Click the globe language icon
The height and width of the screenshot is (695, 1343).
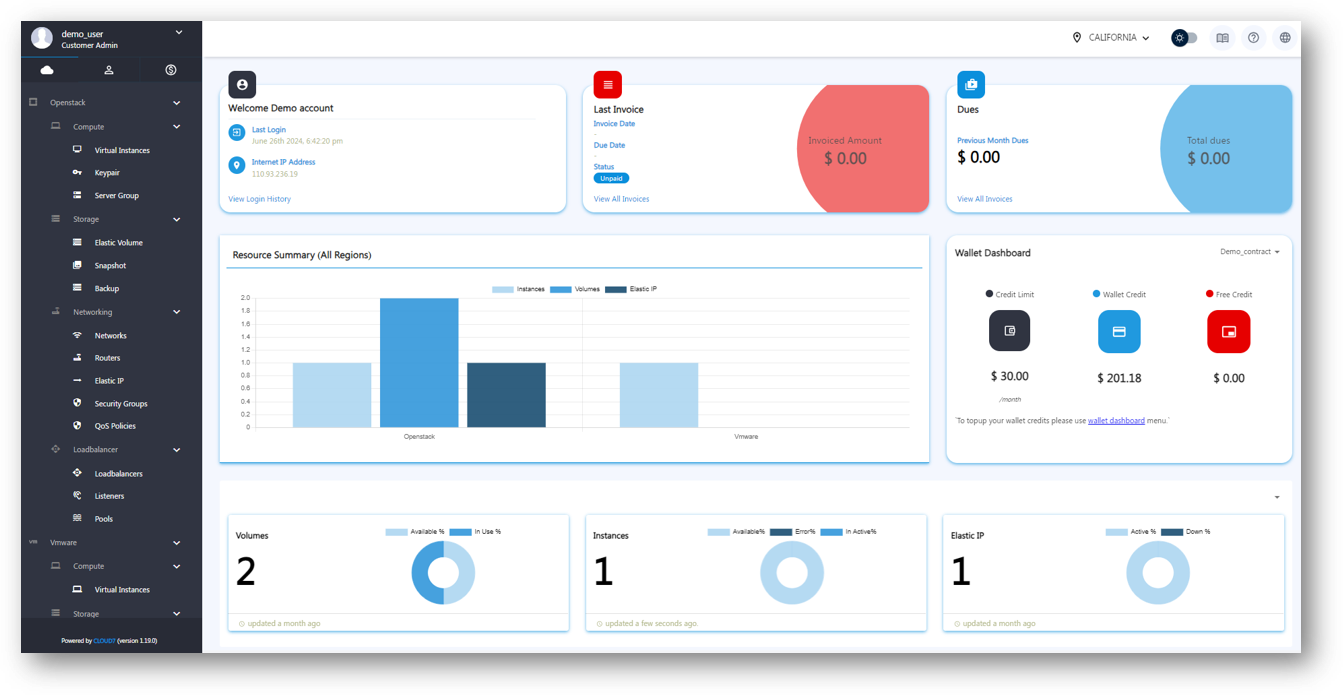[x=1285, y=38]
